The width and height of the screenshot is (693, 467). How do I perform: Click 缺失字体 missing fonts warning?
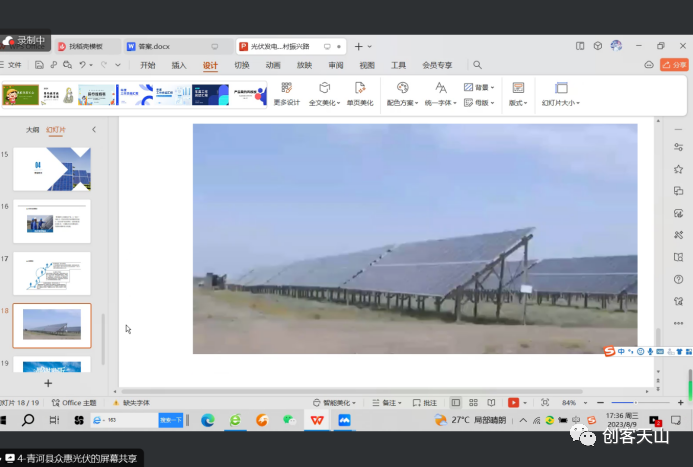pyautogui.click(x=132, y=403)
